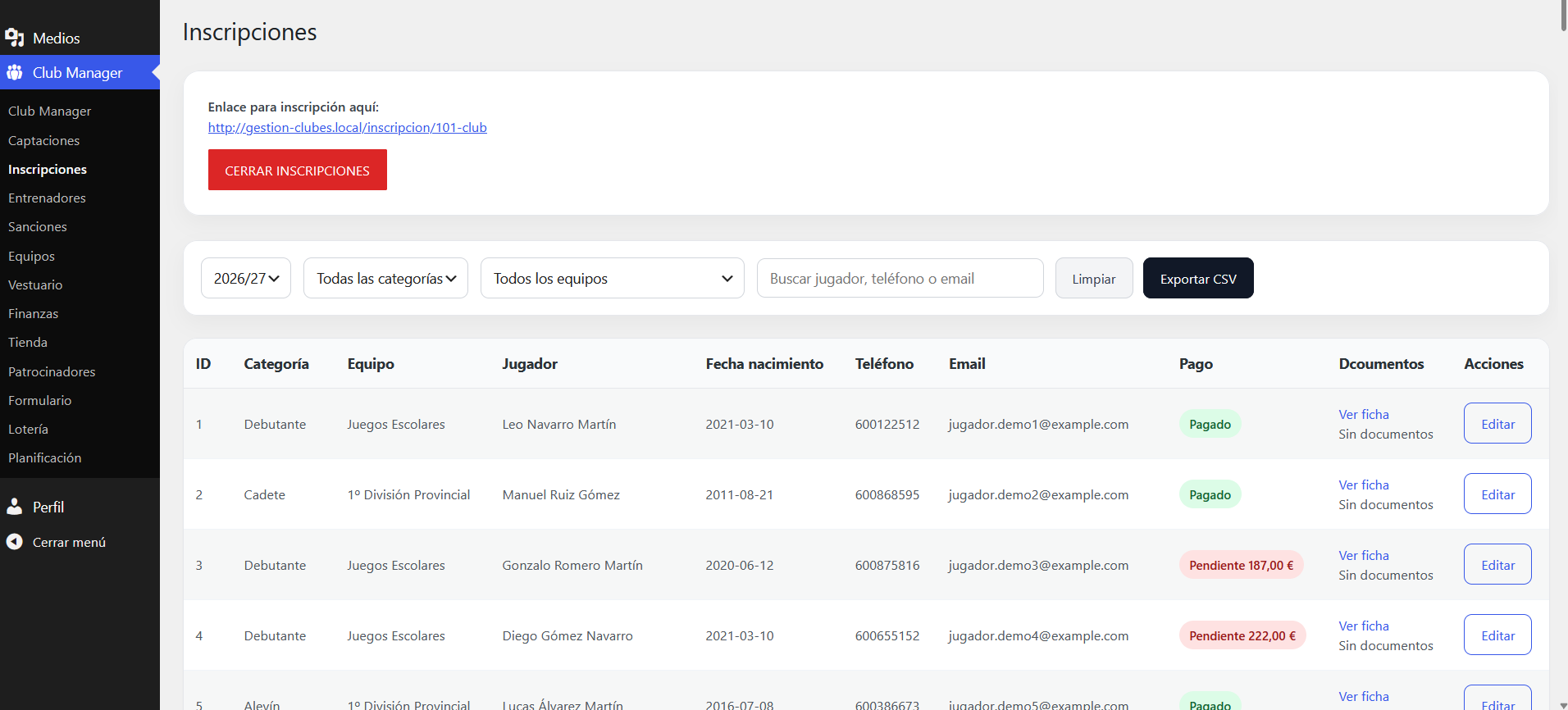Click email jugador.demo2@example.com
The image size is (1568, 710).
[x=1038, y=494]
